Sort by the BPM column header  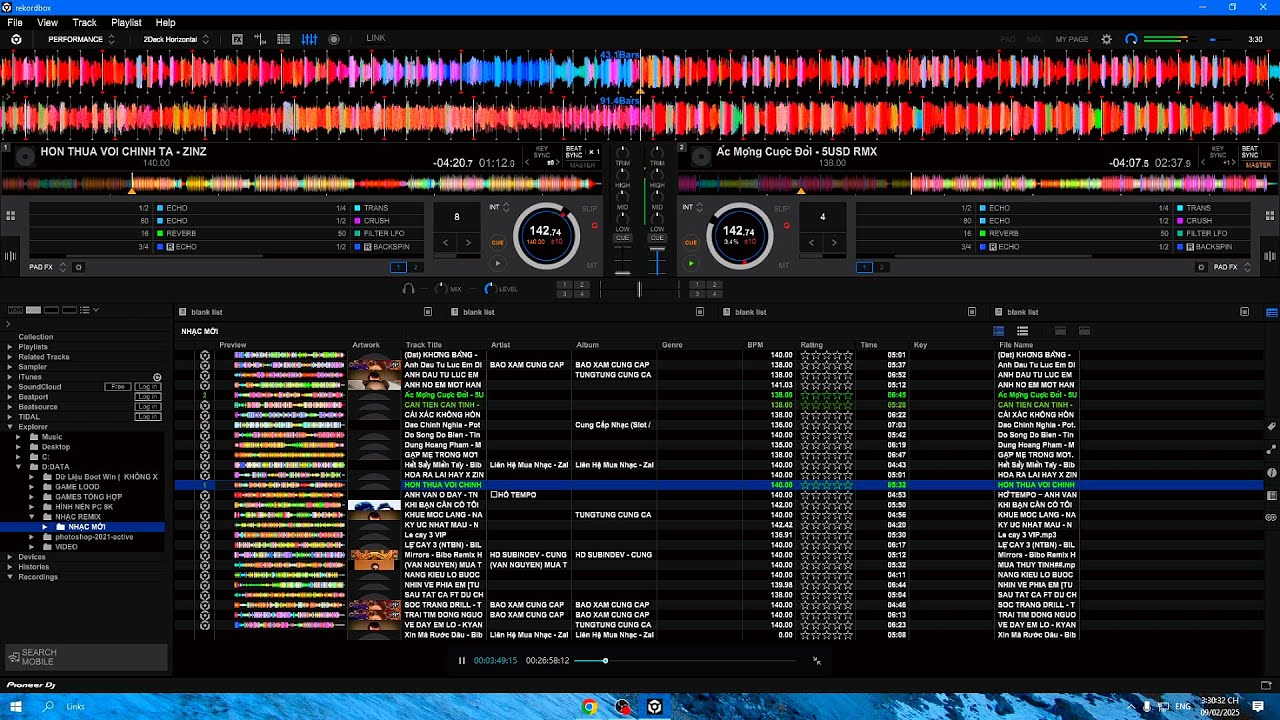(755, 345)
